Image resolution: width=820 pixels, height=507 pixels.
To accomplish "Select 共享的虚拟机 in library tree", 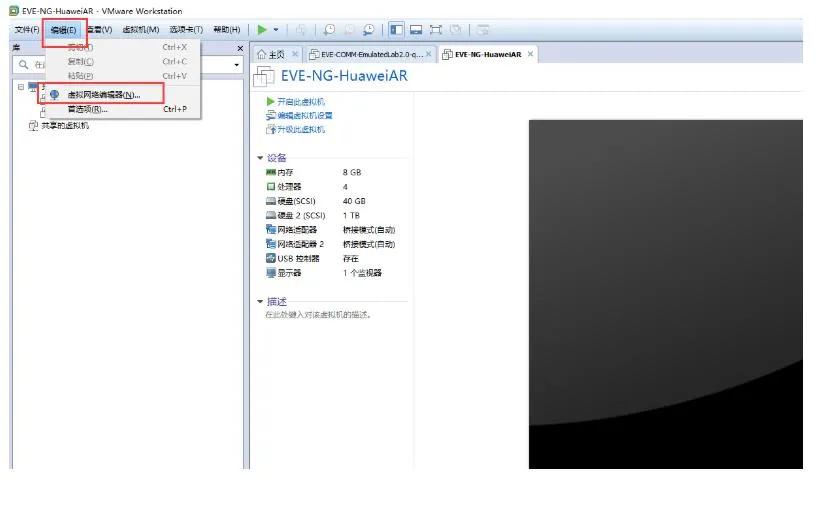I will [65, 126].
